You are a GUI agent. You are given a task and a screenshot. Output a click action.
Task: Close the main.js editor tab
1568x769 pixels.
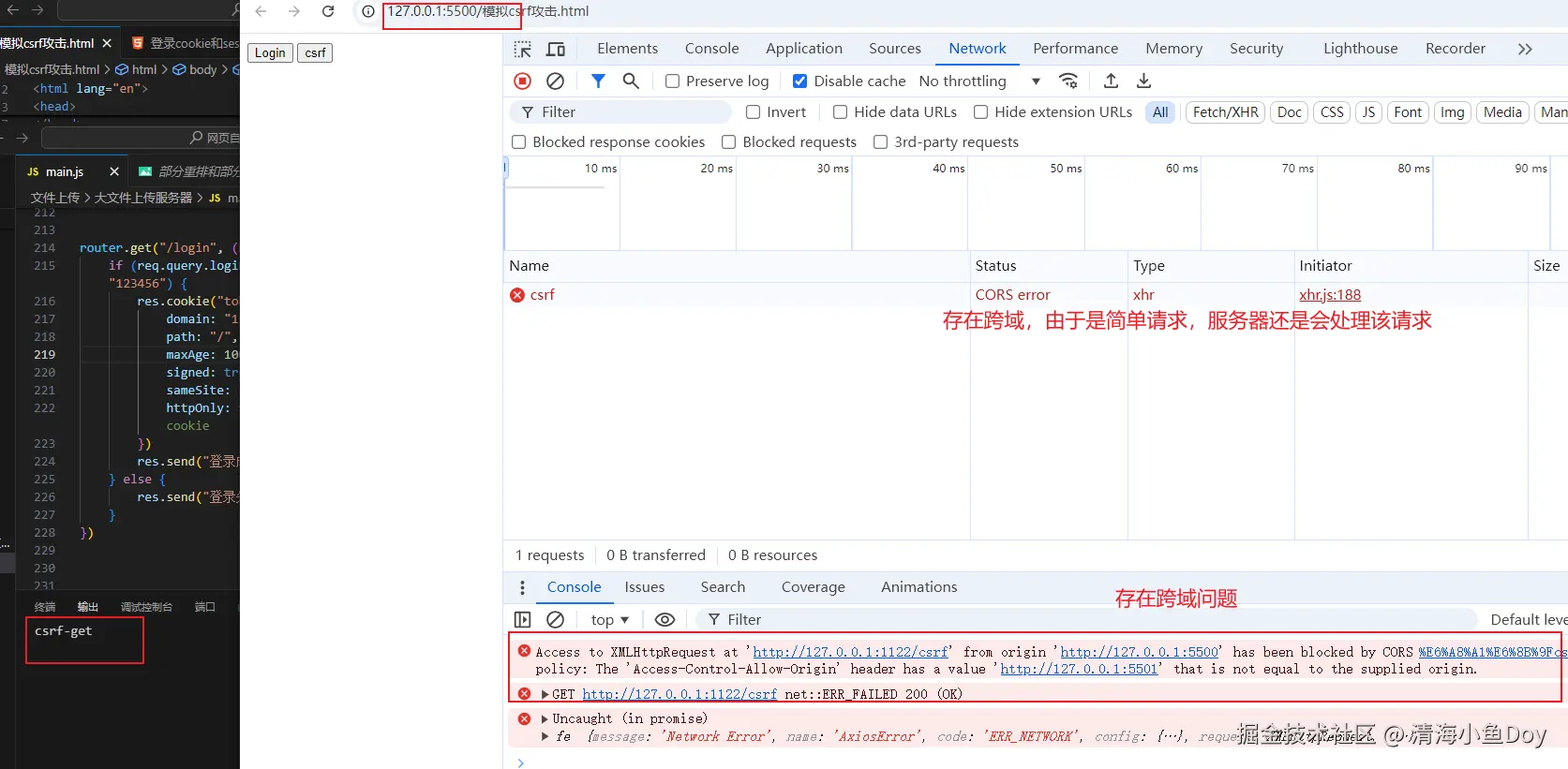114,171
